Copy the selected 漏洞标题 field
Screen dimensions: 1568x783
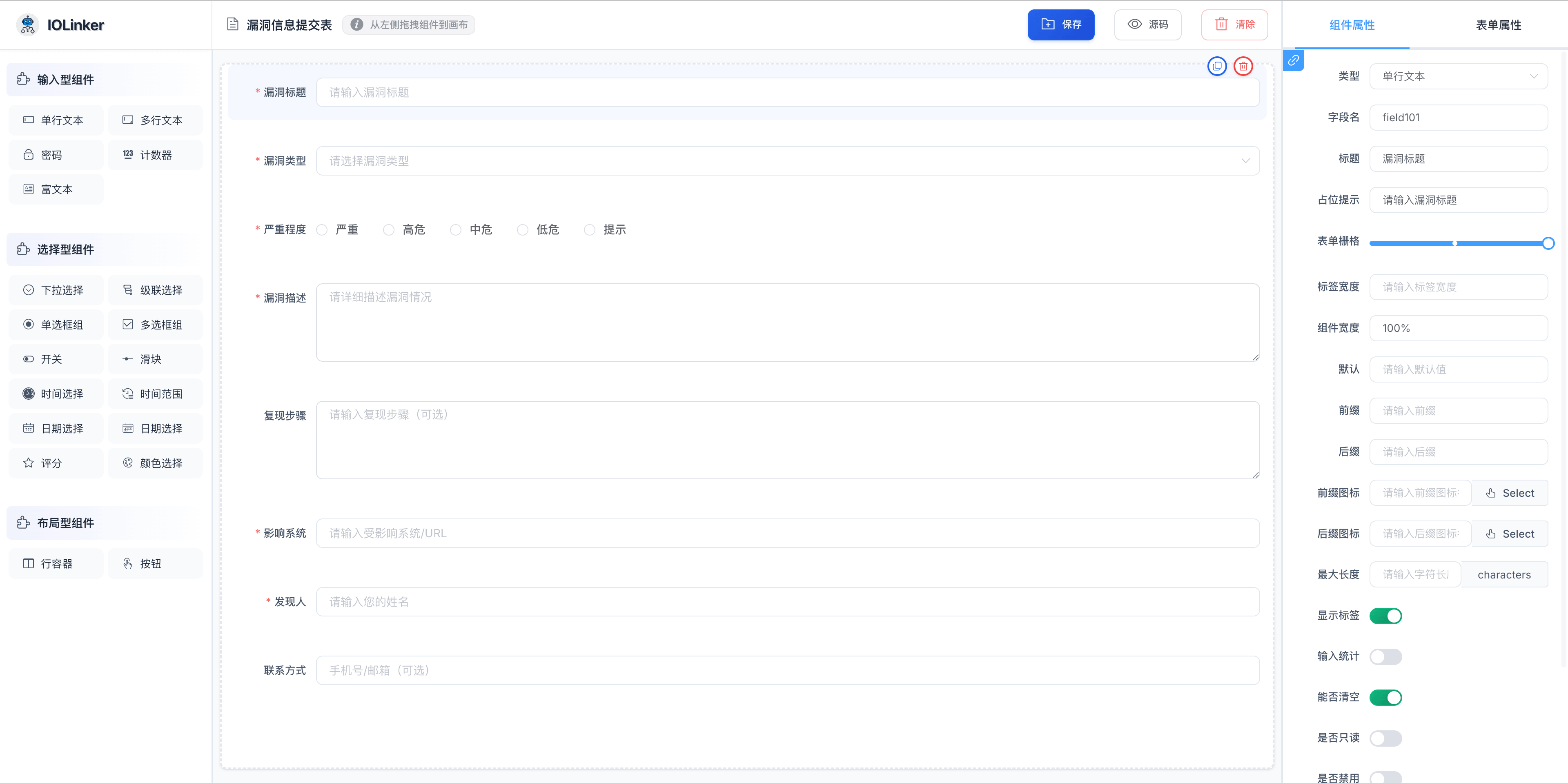point(1217,66)
